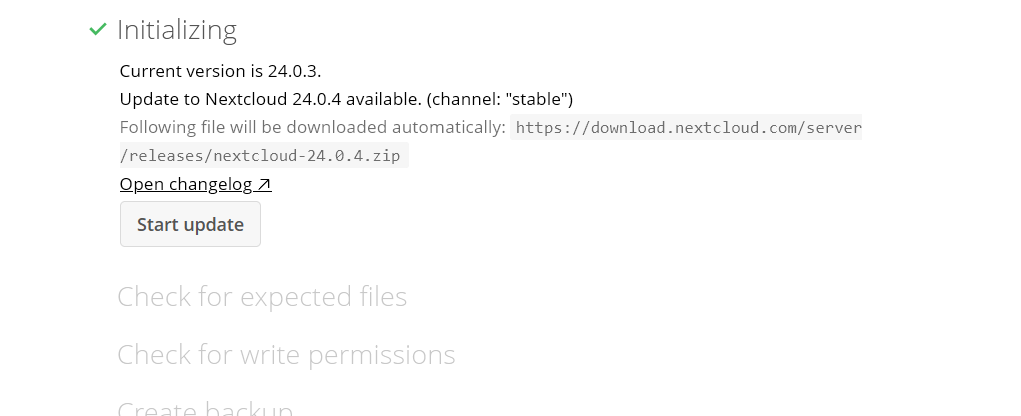This screenshot has height=416, width=1021.
Task: Click the Check for write permissions step
Action: (x=286, y=355)
